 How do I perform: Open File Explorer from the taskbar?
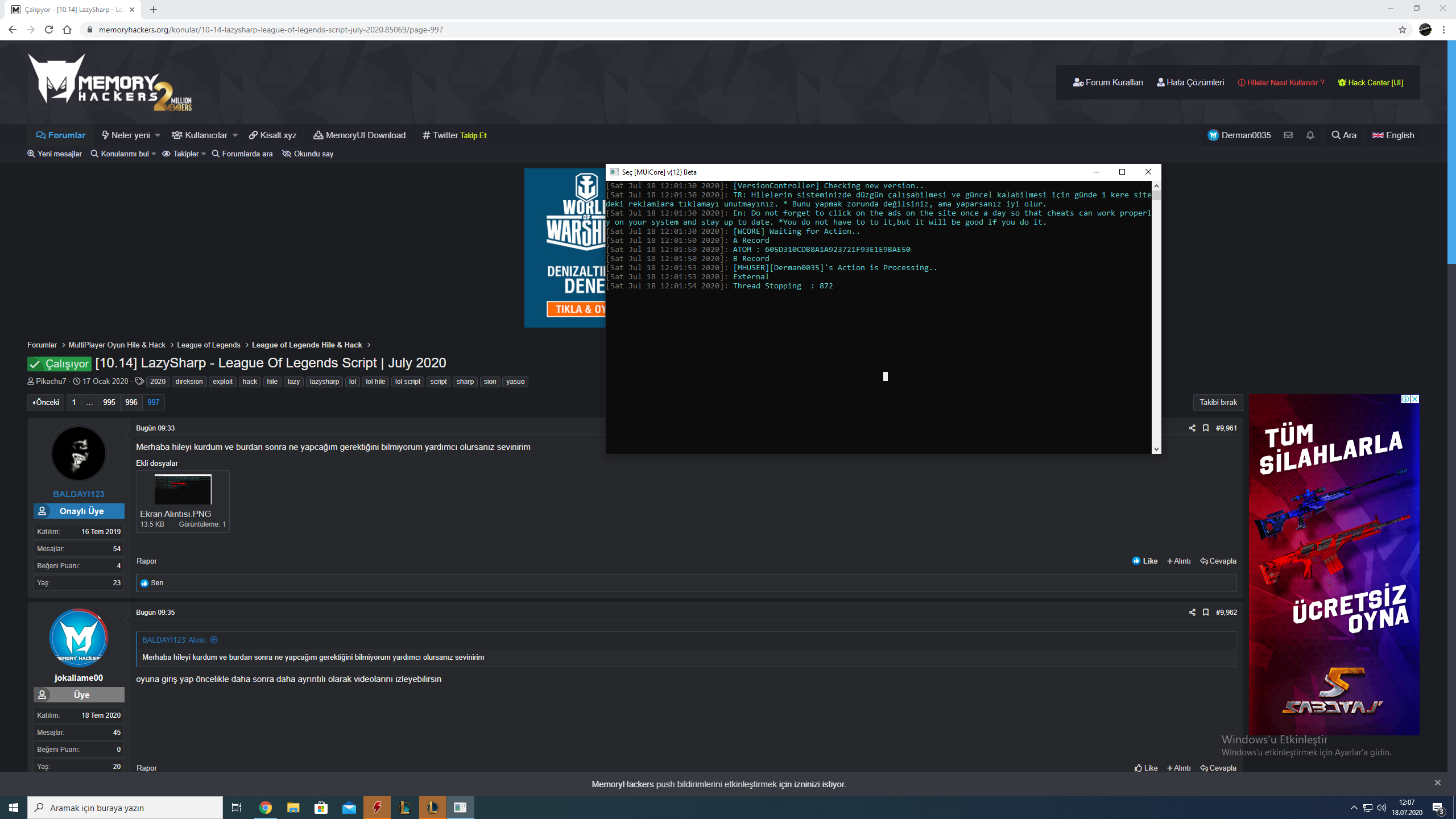click(293, 808)
